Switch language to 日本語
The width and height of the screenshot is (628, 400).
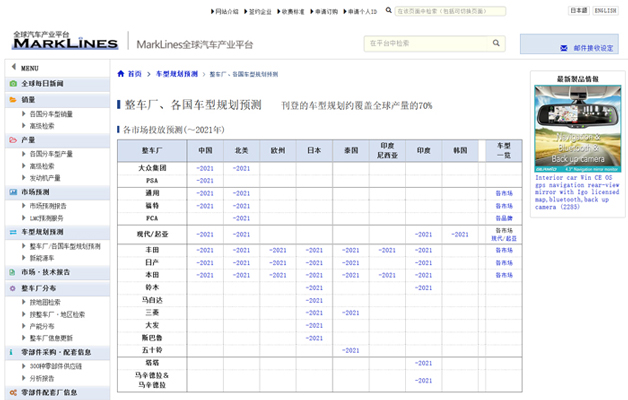(x=579, y=11)
